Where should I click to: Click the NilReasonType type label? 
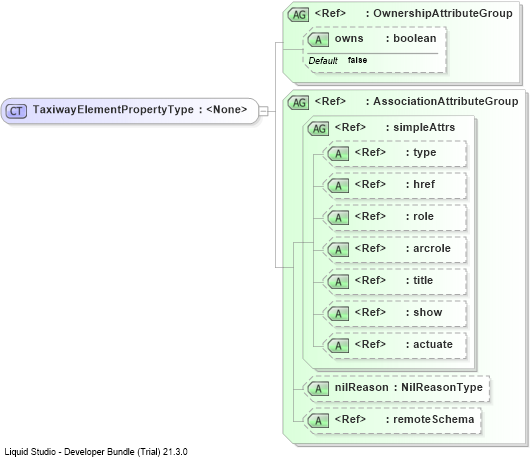click(x=442, y=387)
